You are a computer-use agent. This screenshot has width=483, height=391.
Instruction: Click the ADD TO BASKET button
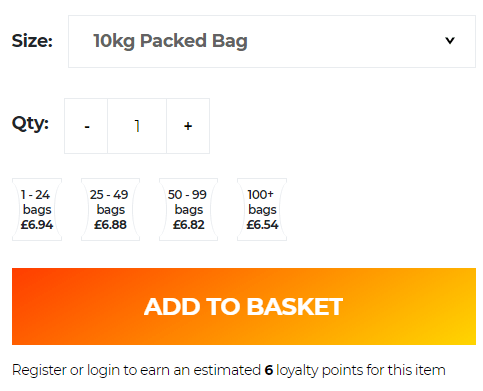(244, 306)
